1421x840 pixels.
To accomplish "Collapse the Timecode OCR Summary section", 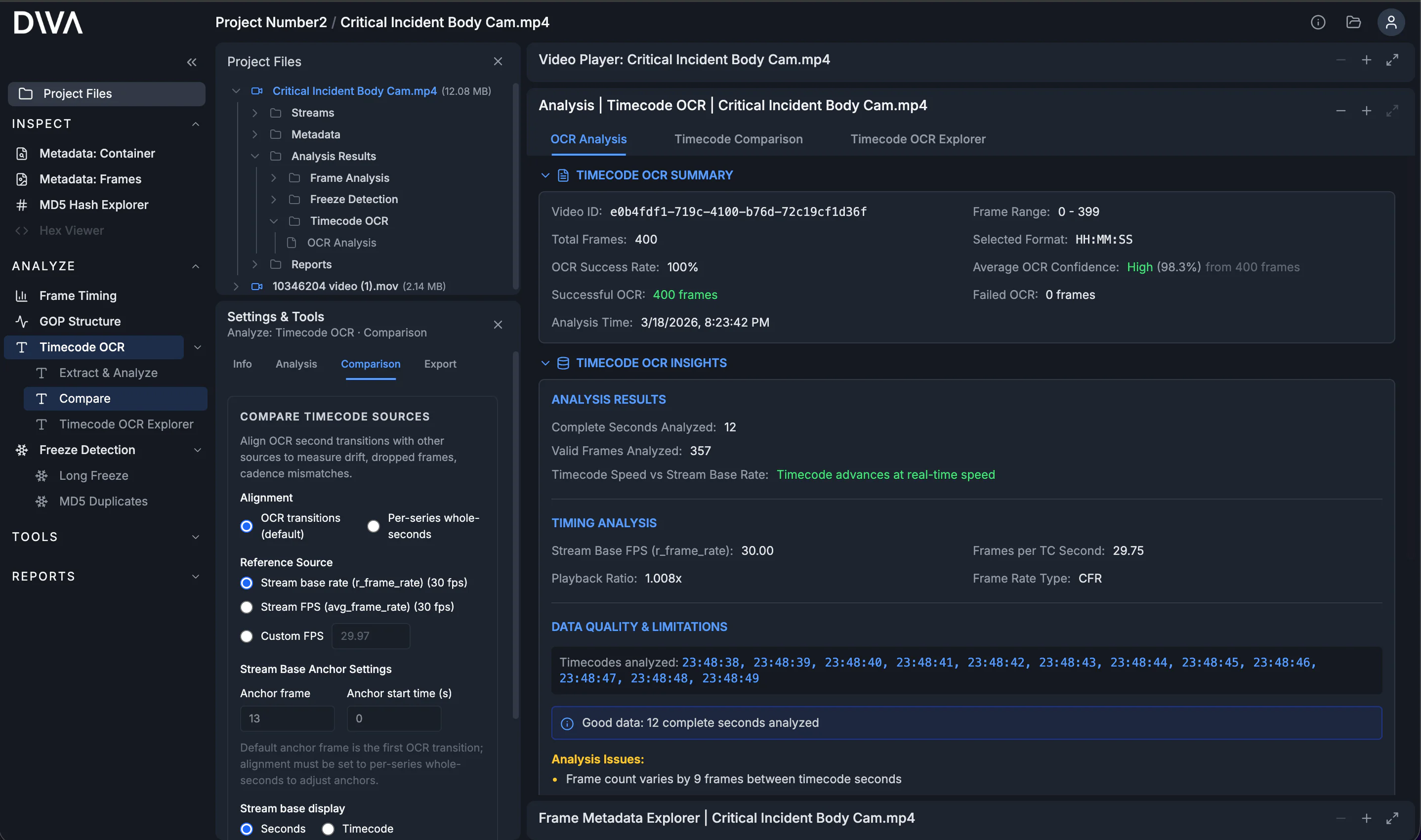I will click(545, 175).
